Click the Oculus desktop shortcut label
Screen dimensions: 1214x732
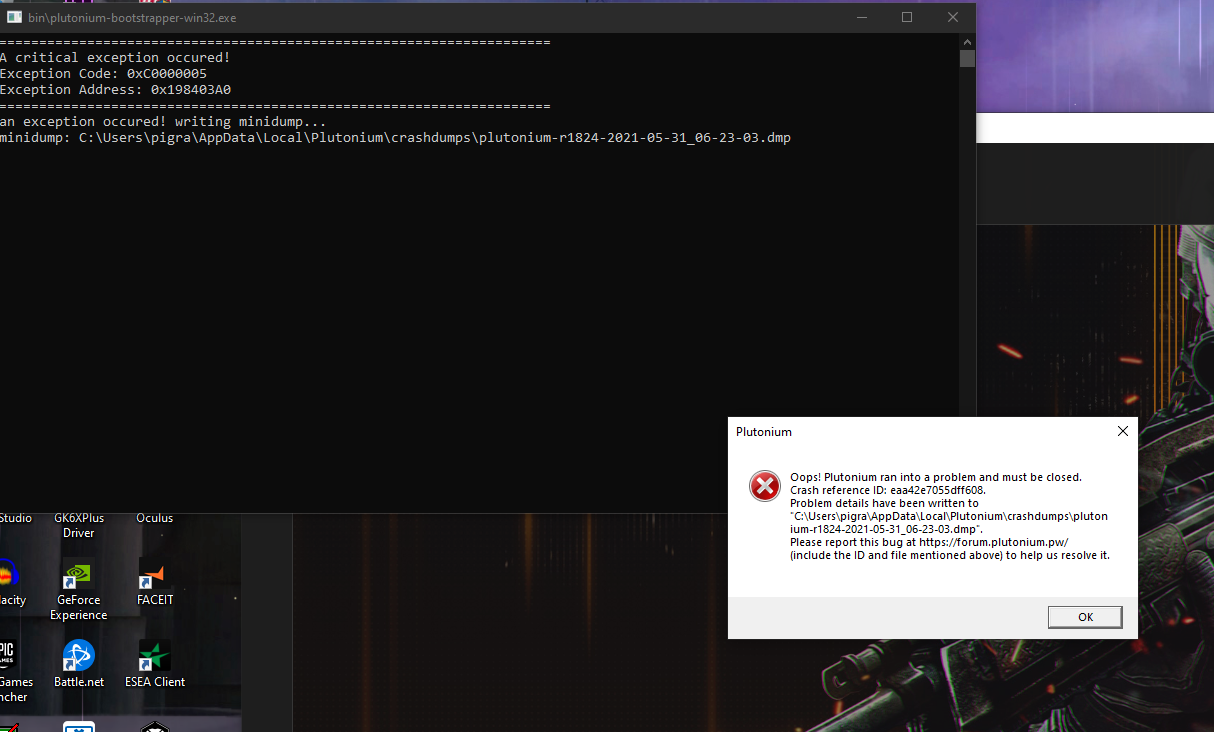pos(154,518)
